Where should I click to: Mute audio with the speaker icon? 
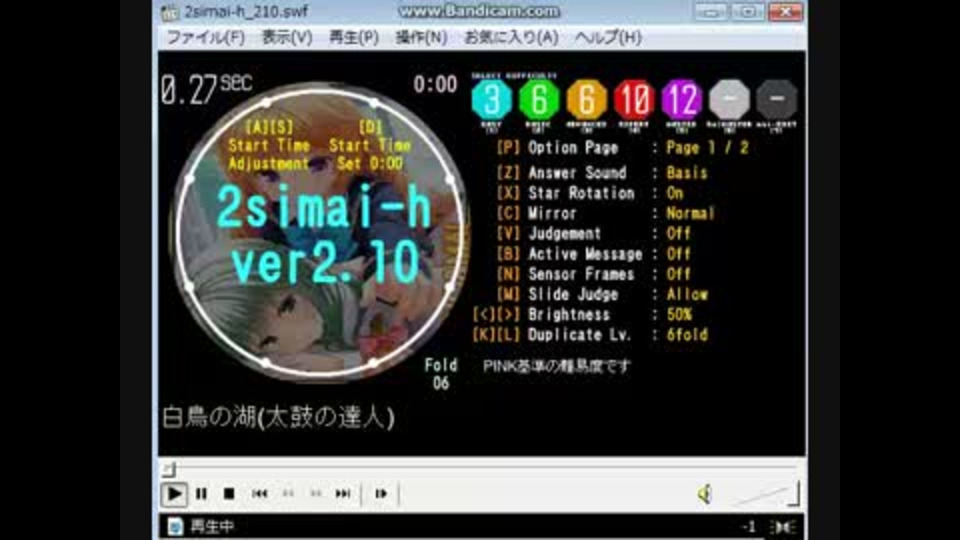pos(705,494)
